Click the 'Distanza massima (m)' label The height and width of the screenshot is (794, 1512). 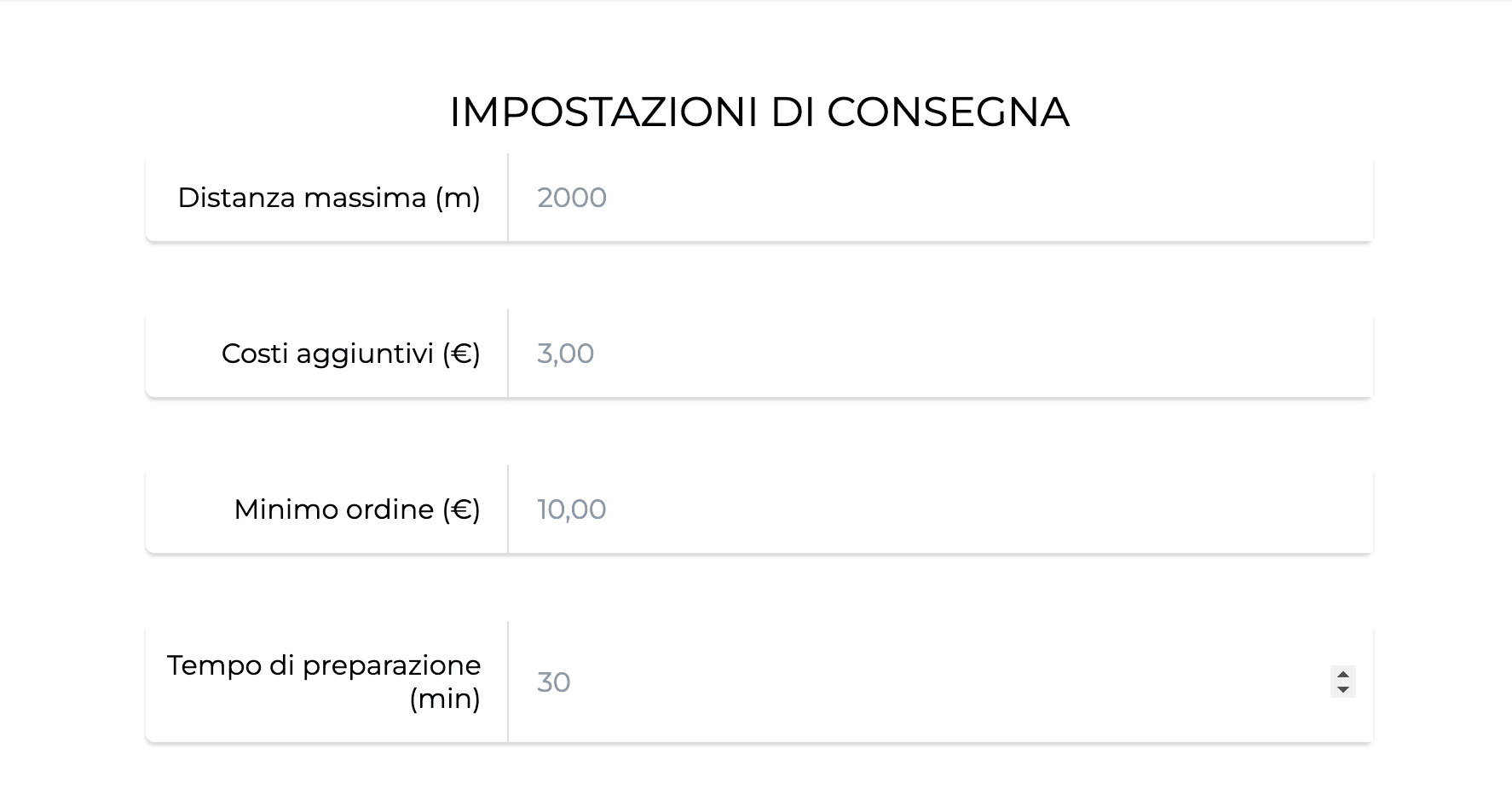329,198
